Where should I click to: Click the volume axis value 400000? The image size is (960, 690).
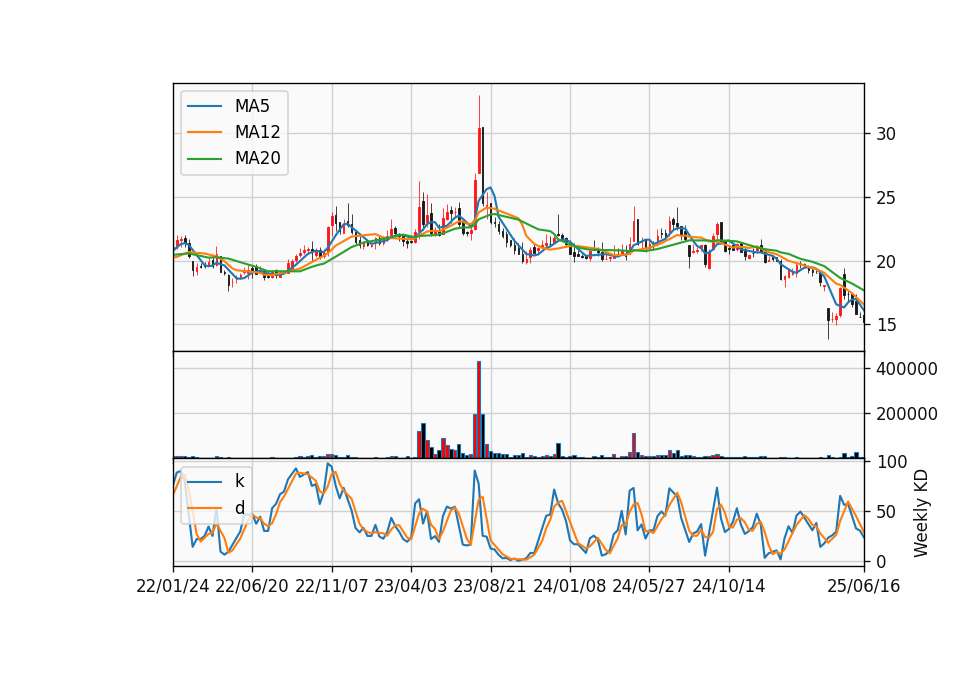[907, 369]
